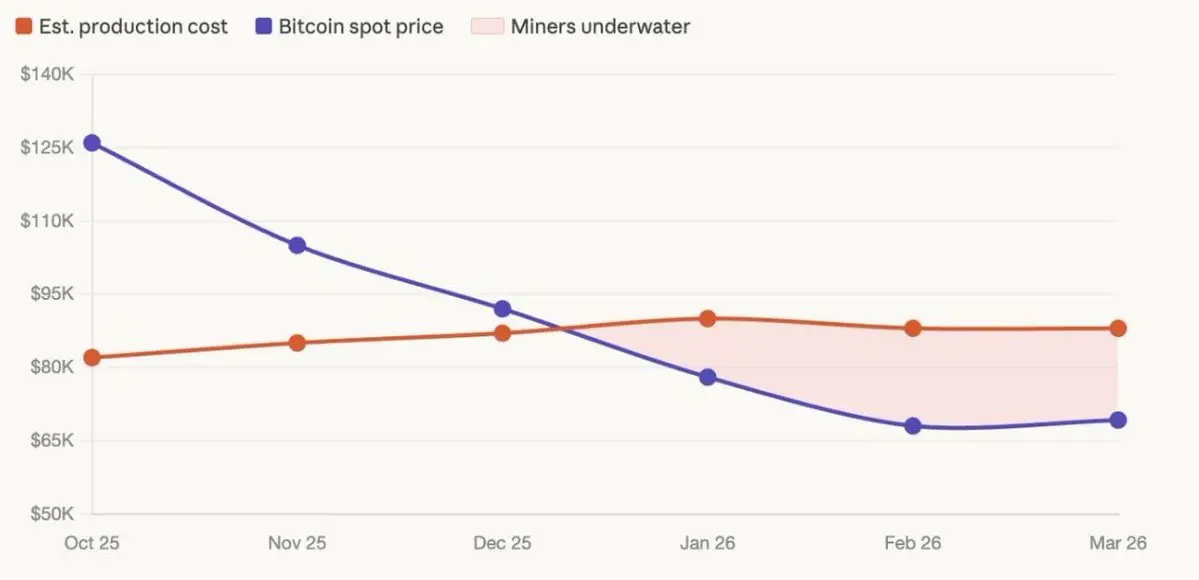Select the Dec 25 Bitcoin spot price point
Viewport: 1199px width, 580px height.
tap(502, 309)
